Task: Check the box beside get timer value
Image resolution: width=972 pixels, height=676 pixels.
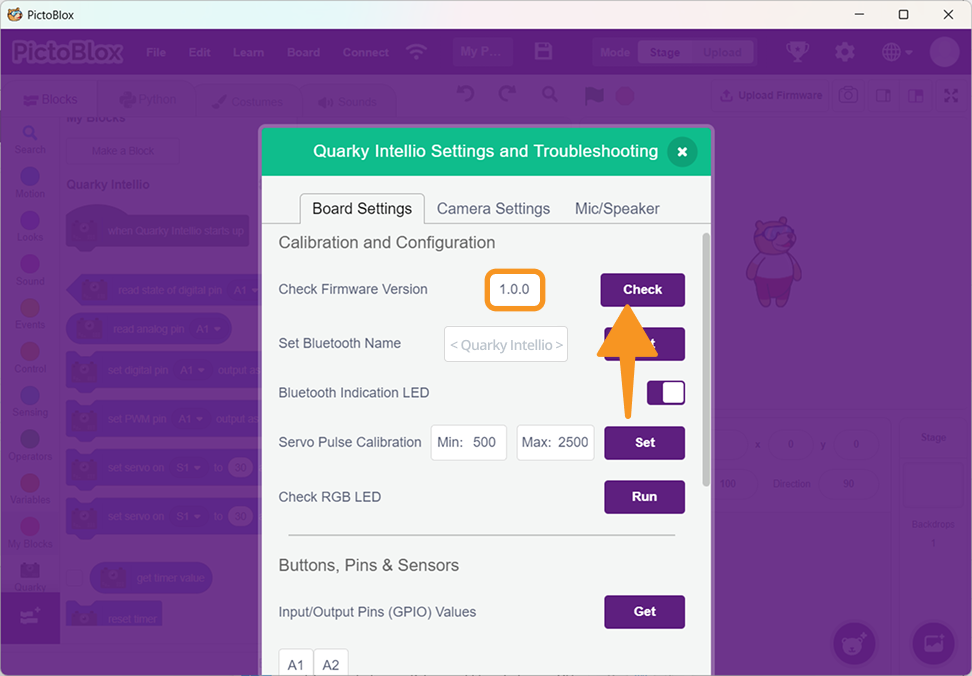Action: 75,578
